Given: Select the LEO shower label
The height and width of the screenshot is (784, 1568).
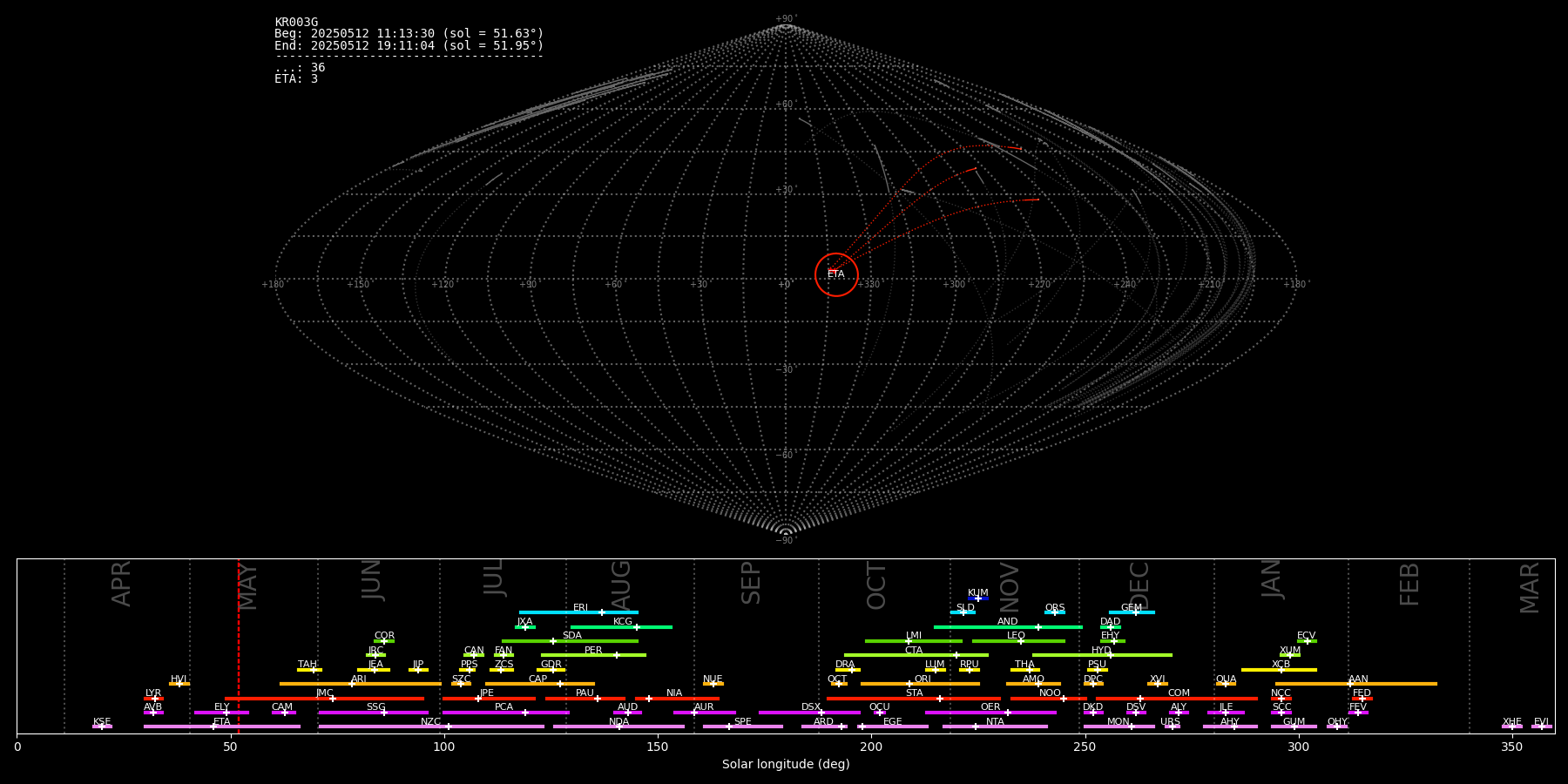Looking at the screenshot, I should (x=1017, y=636).
